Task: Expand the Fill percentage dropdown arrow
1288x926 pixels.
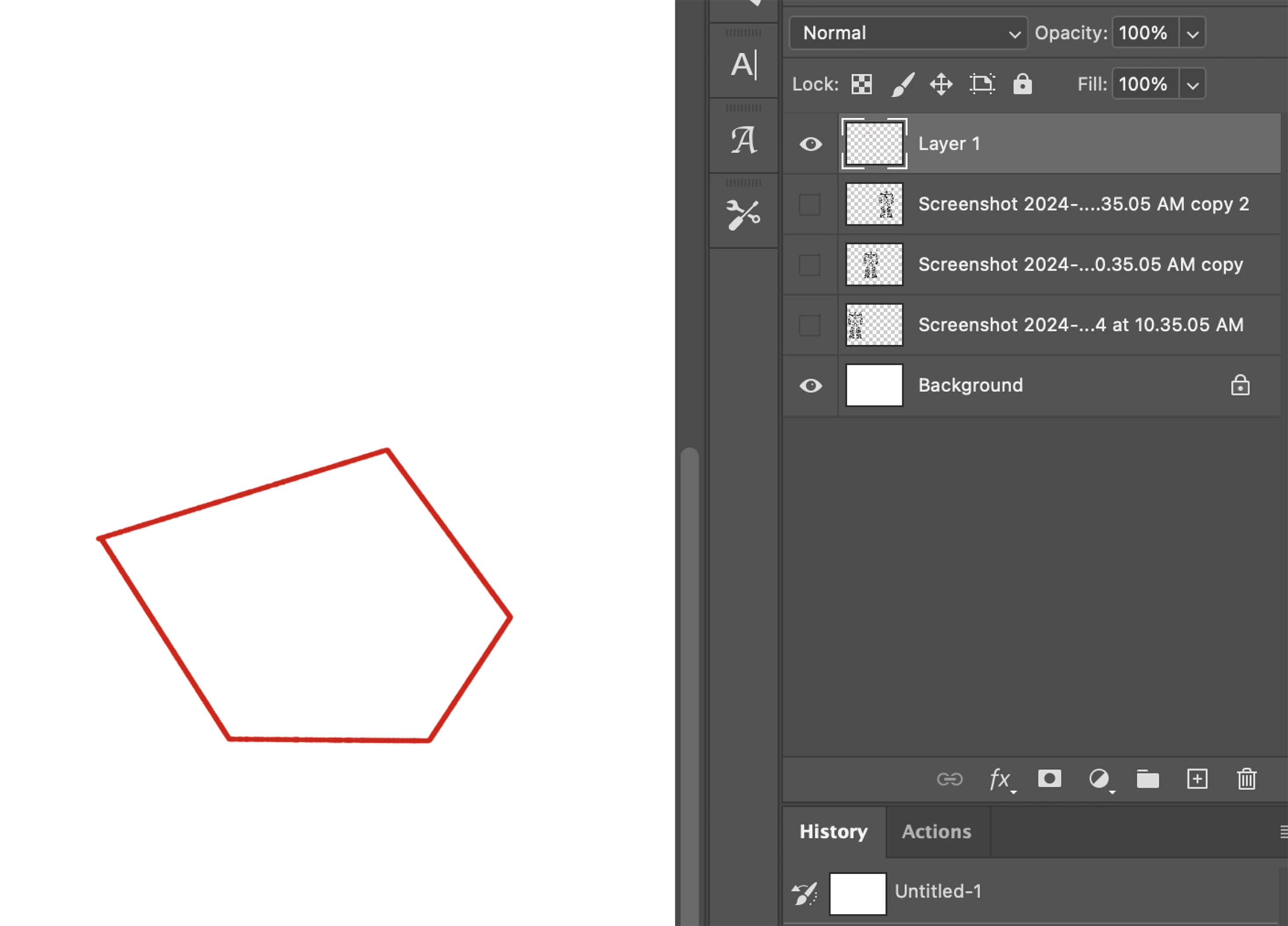Action: tap(1193, 85)
